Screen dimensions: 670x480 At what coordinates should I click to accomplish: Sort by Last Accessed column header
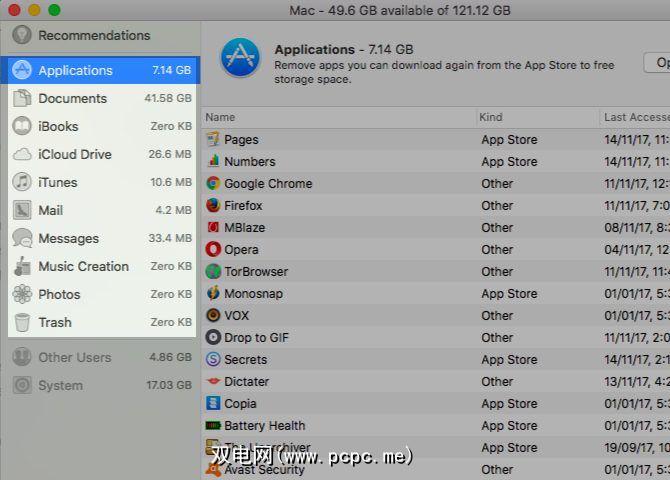point(635,117)
